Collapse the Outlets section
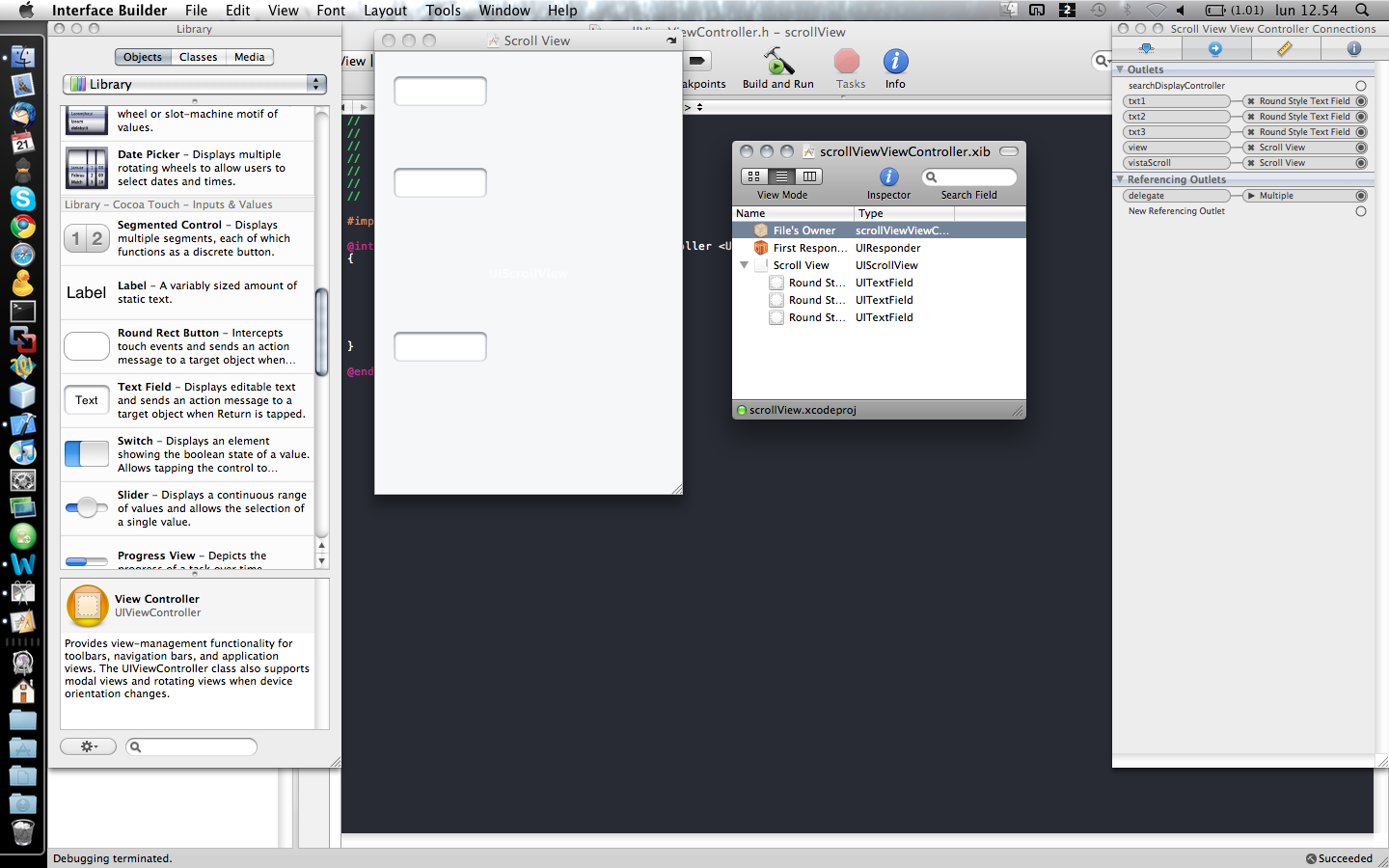 point(1120,69)
